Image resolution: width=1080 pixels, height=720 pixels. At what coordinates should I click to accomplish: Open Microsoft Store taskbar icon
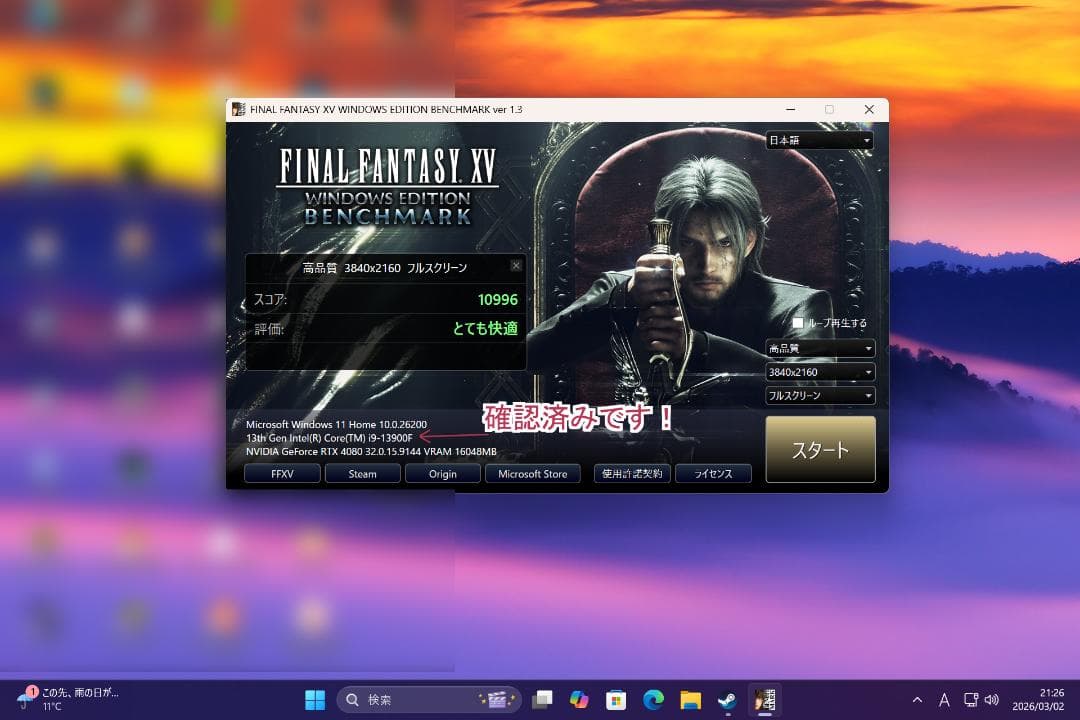pos(616,700)
